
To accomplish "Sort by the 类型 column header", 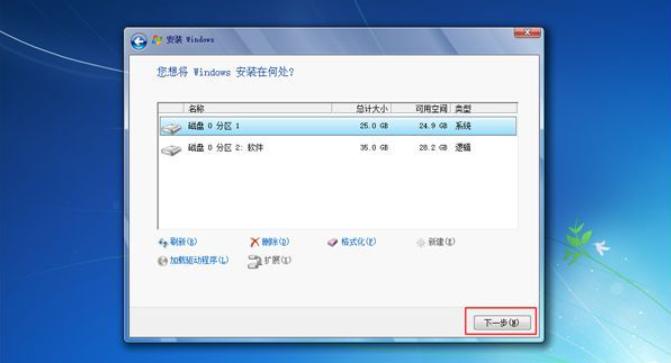I will (x=484, y=108).
